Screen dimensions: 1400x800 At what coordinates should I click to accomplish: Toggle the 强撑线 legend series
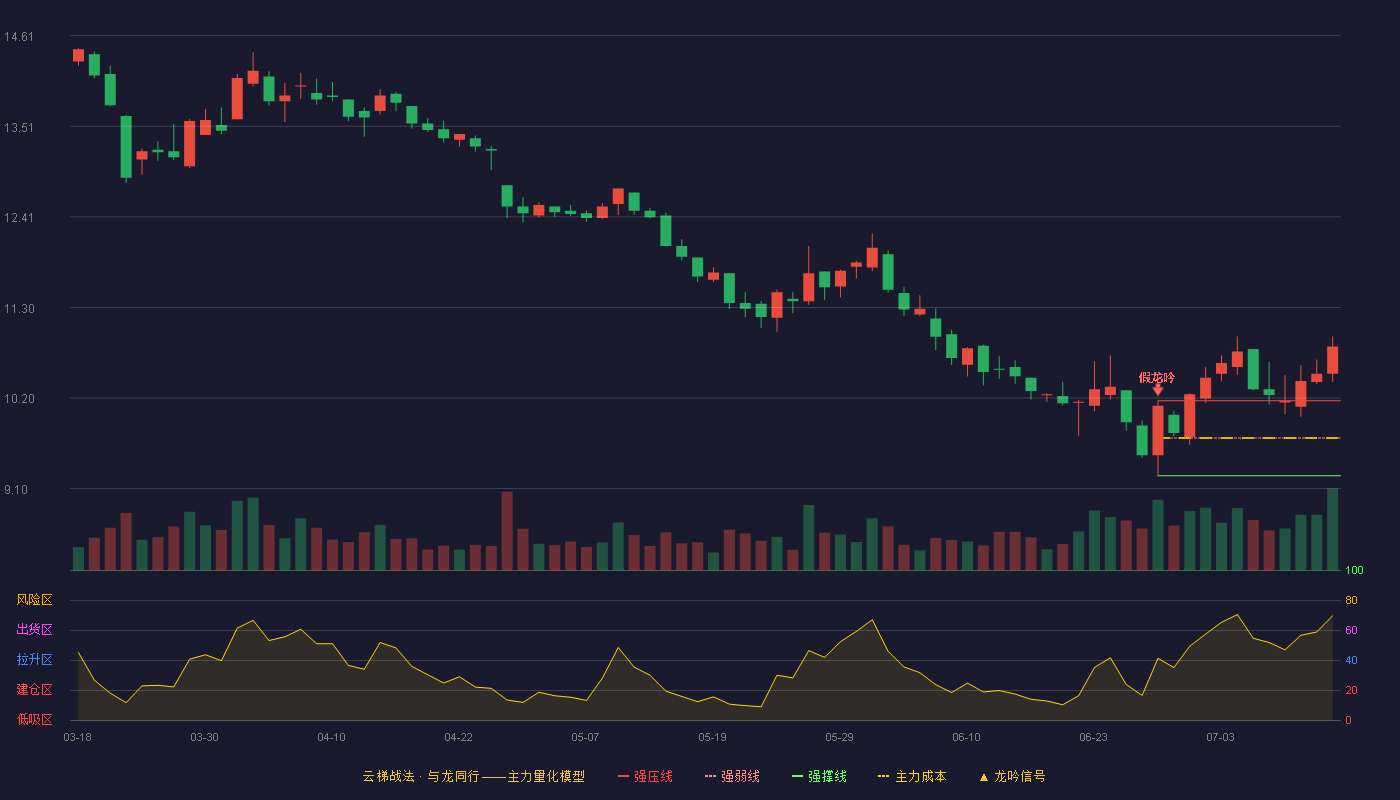click(819, 776)
